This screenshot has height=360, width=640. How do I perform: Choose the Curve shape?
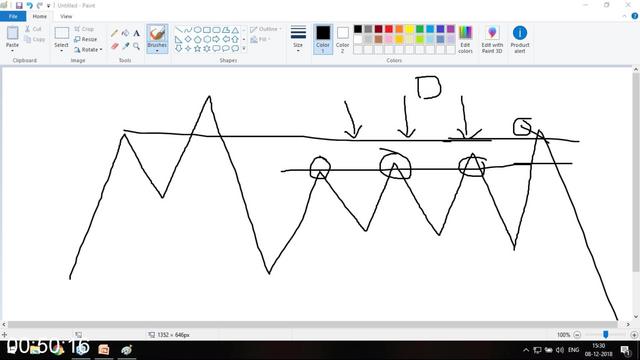click(x=188, y=30)
